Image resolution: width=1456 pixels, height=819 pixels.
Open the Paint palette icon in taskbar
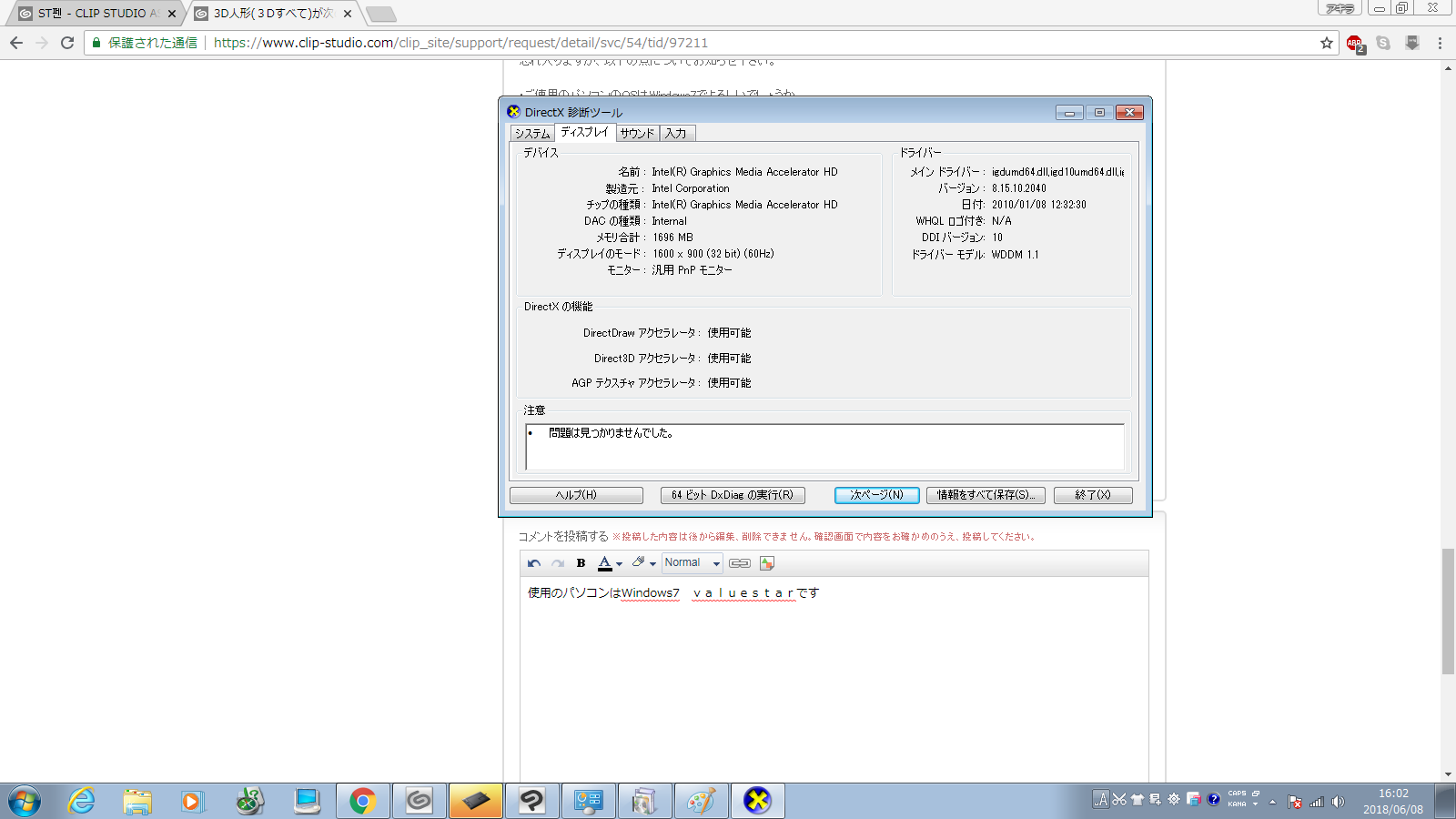(701, 801)
